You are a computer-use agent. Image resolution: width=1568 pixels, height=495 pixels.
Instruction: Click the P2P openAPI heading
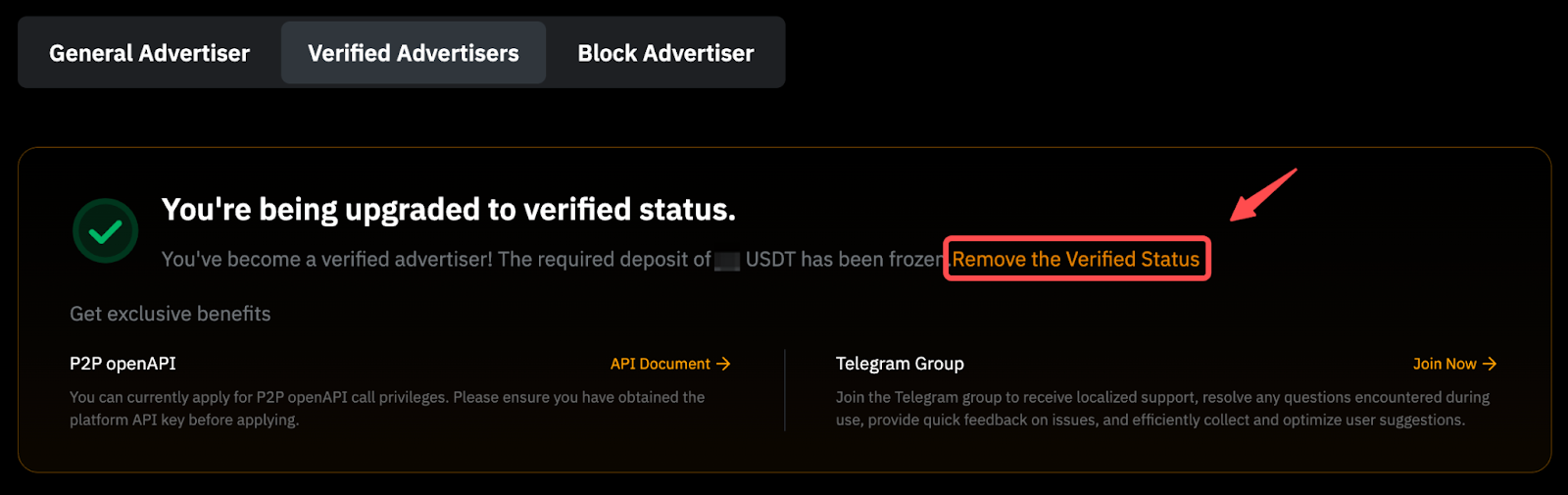(x=122, y=364)
